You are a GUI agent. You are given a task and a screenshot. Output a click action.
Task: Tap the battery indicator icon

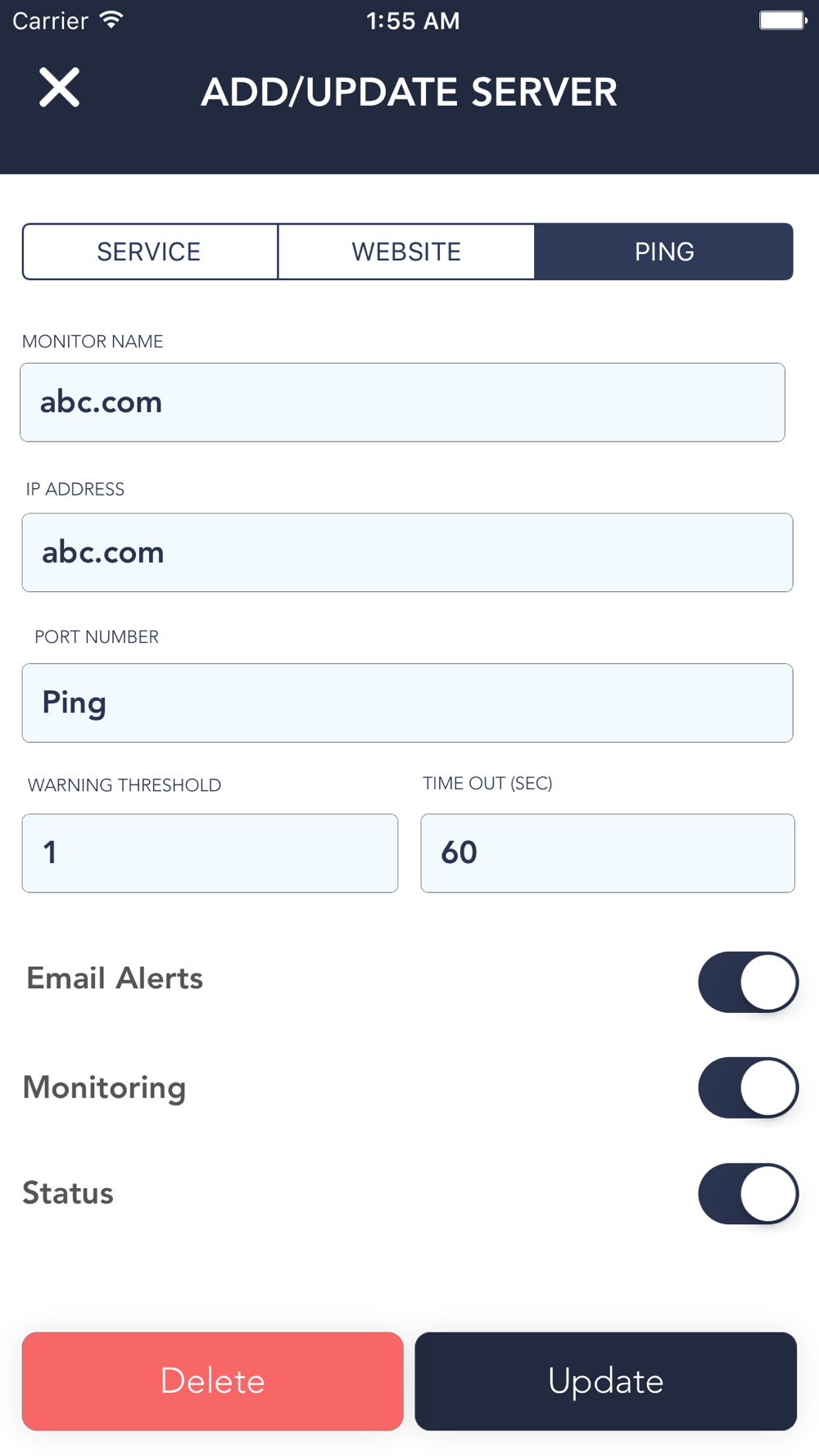[783, 20]
